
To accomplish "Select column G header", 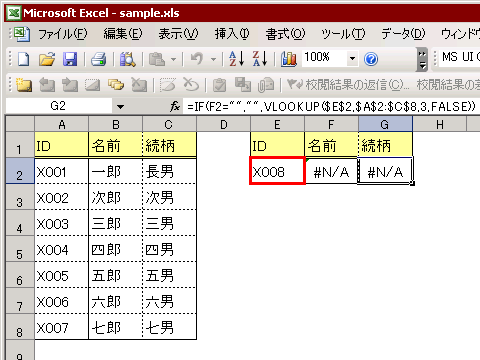I will (x=385, y=124).
